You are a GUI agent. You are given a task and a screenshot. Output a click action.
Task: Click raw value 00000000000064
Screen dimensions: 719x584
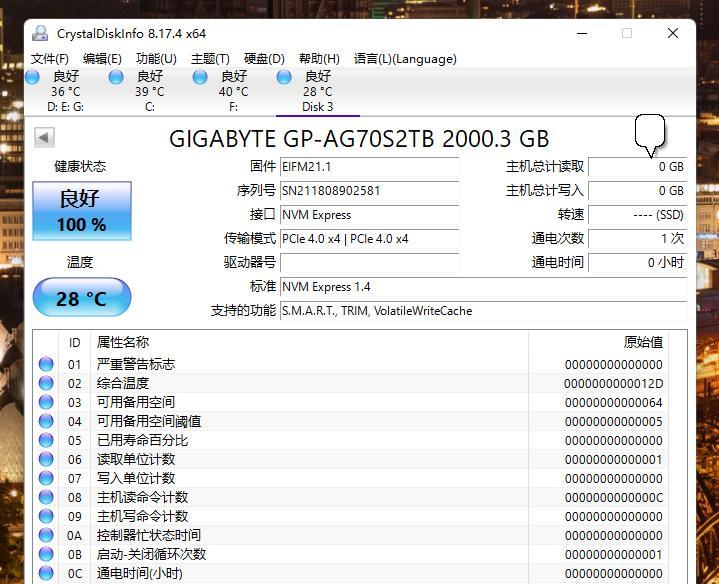[614, 402]
